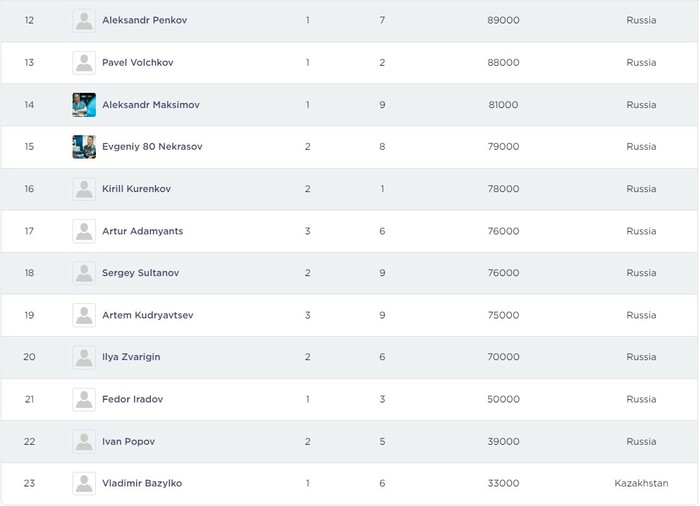Open Evgeniy 80 Nekrasov's profile photo
The width and height of the screenshot is (700, 506).
click(x=84, y=147)
